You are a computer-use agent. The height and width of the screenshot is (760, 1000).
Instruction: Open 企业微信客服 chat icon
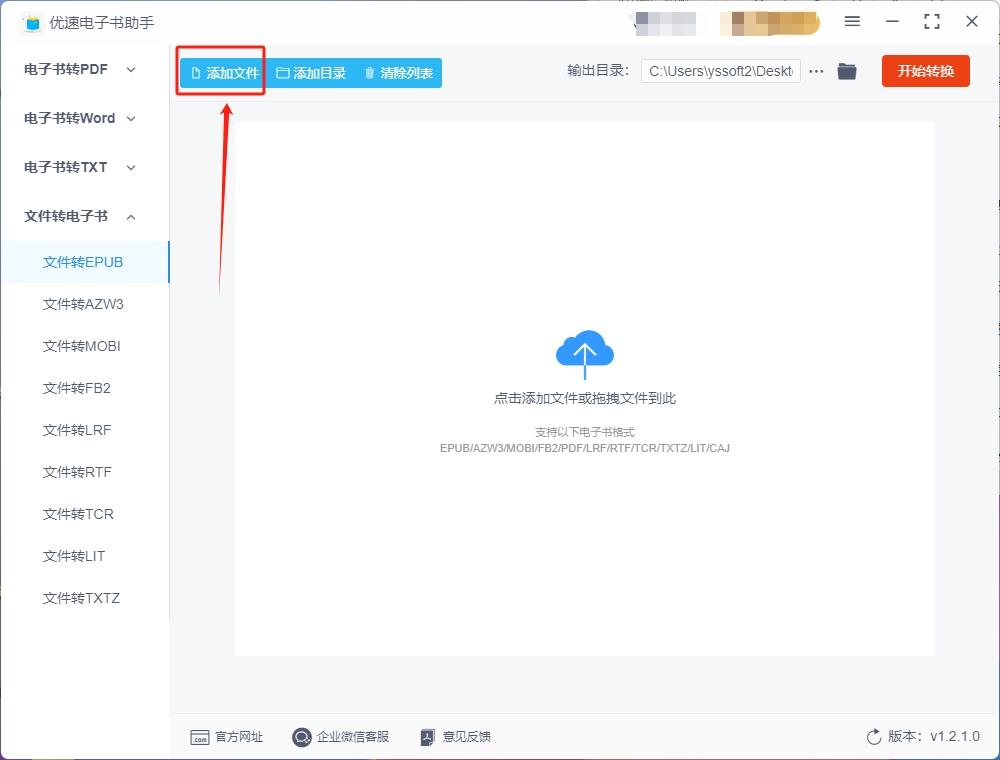[301, 737]
